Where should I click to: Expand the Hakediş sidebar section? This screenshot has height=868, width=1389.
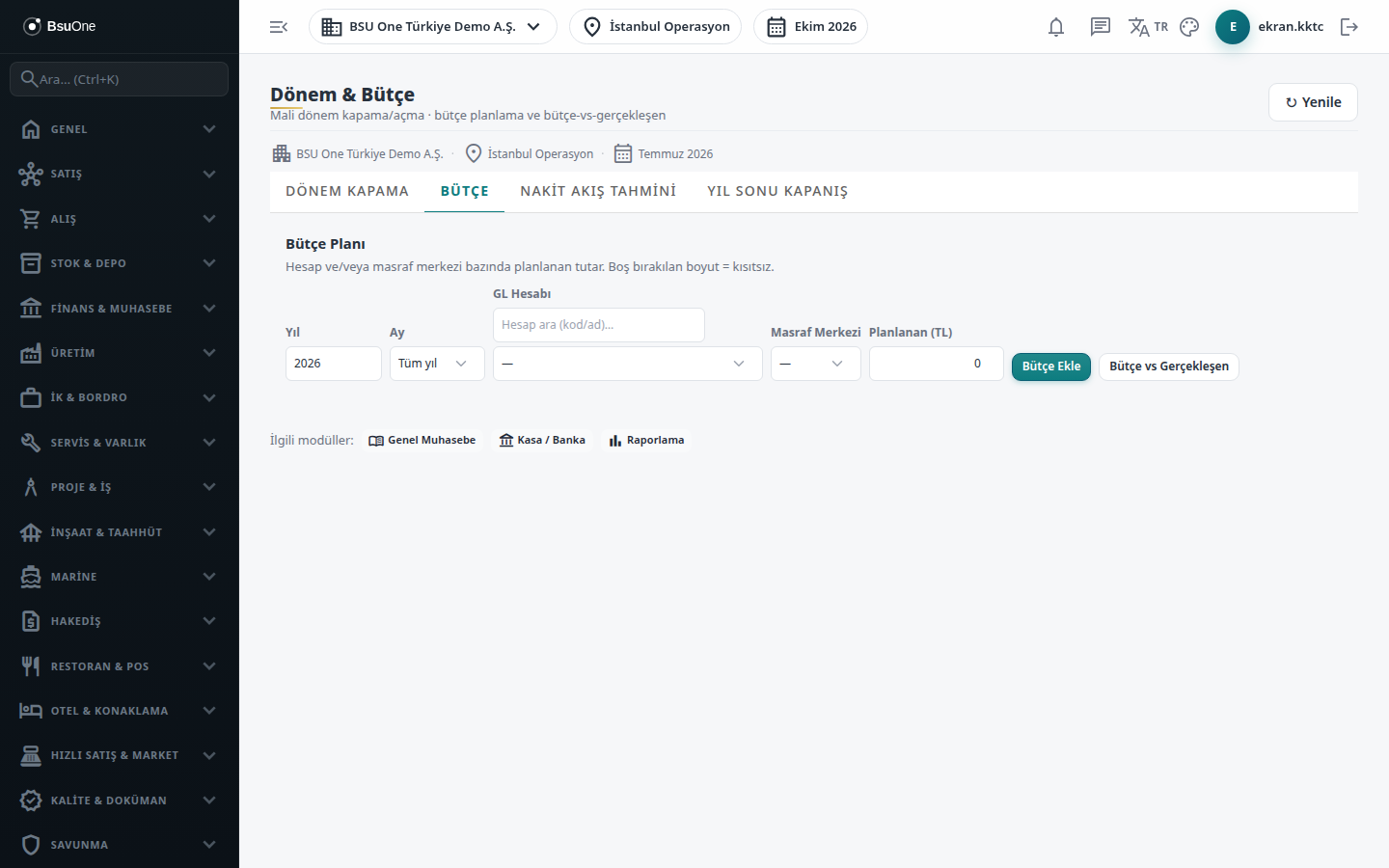tap(120, 621)
